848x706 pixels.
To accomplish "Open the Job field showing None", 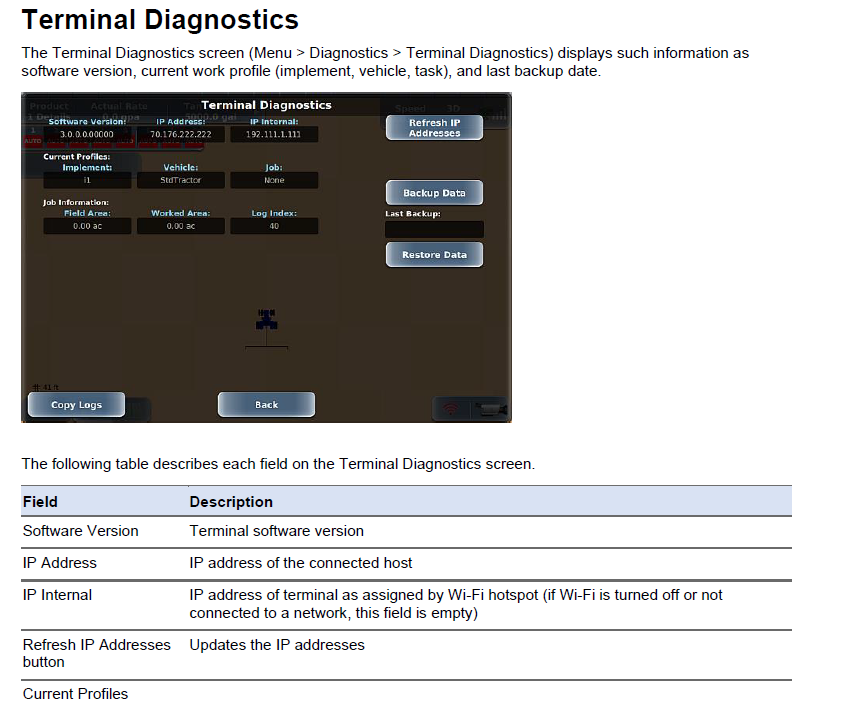I will coord(275,180).
